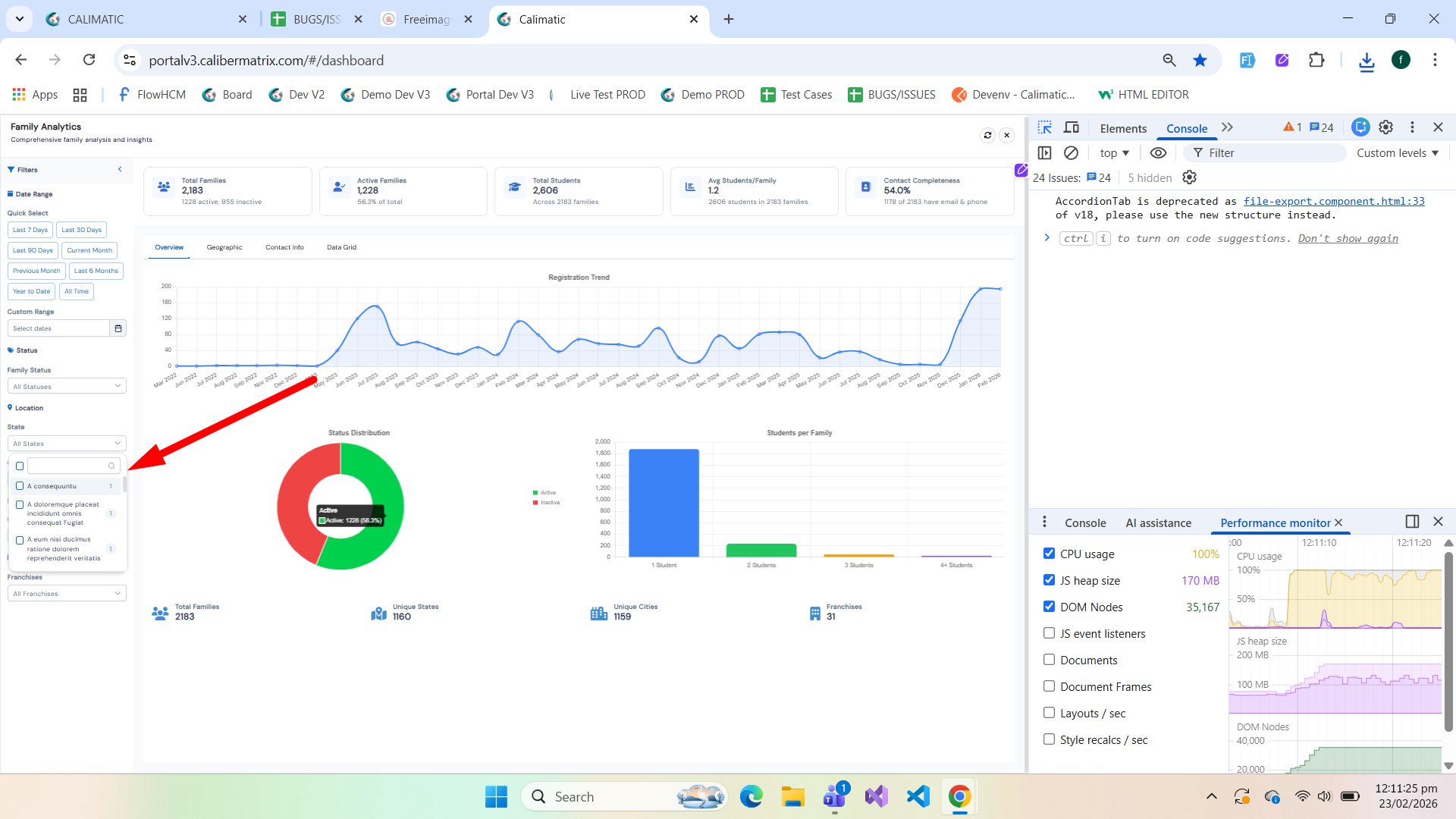Toggle the device toolbar icon in DevTools
This screenshot has width=1456, height=819.
1071,127
